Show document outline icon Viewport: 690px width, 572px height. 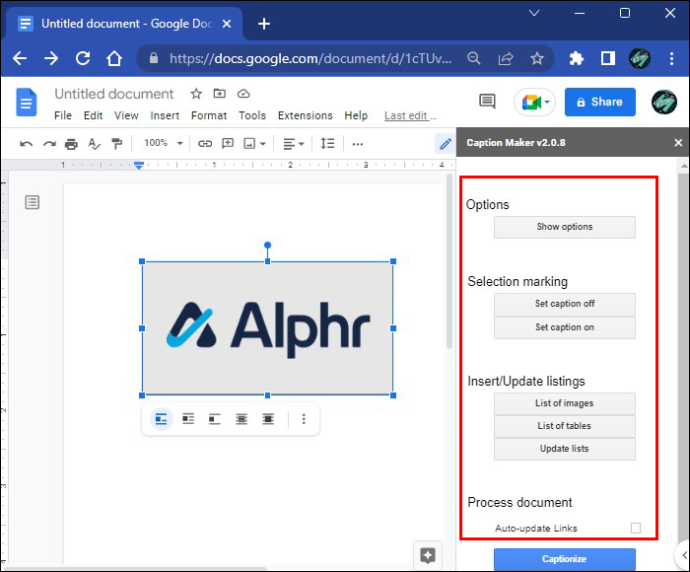tap(32, 202)
